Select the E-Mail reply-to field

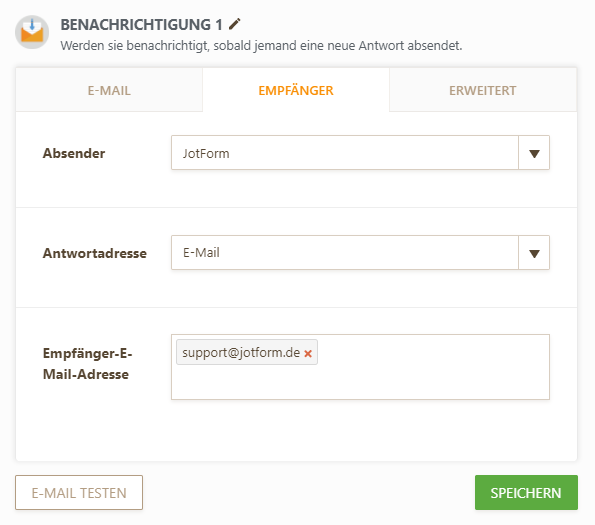point(345,253)
